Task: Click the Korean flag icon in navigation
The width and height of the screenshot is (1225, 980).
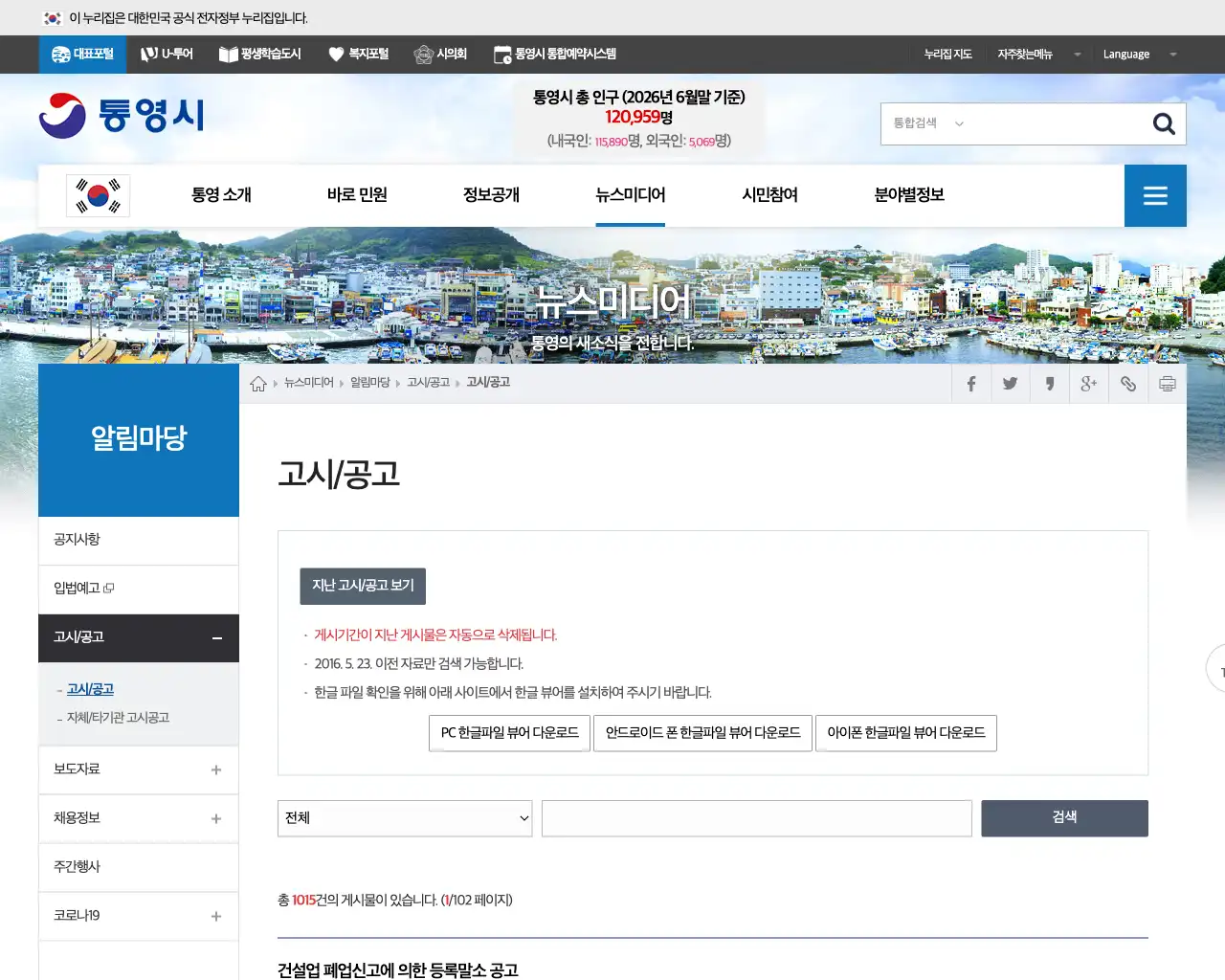Action: click(98, 195)
